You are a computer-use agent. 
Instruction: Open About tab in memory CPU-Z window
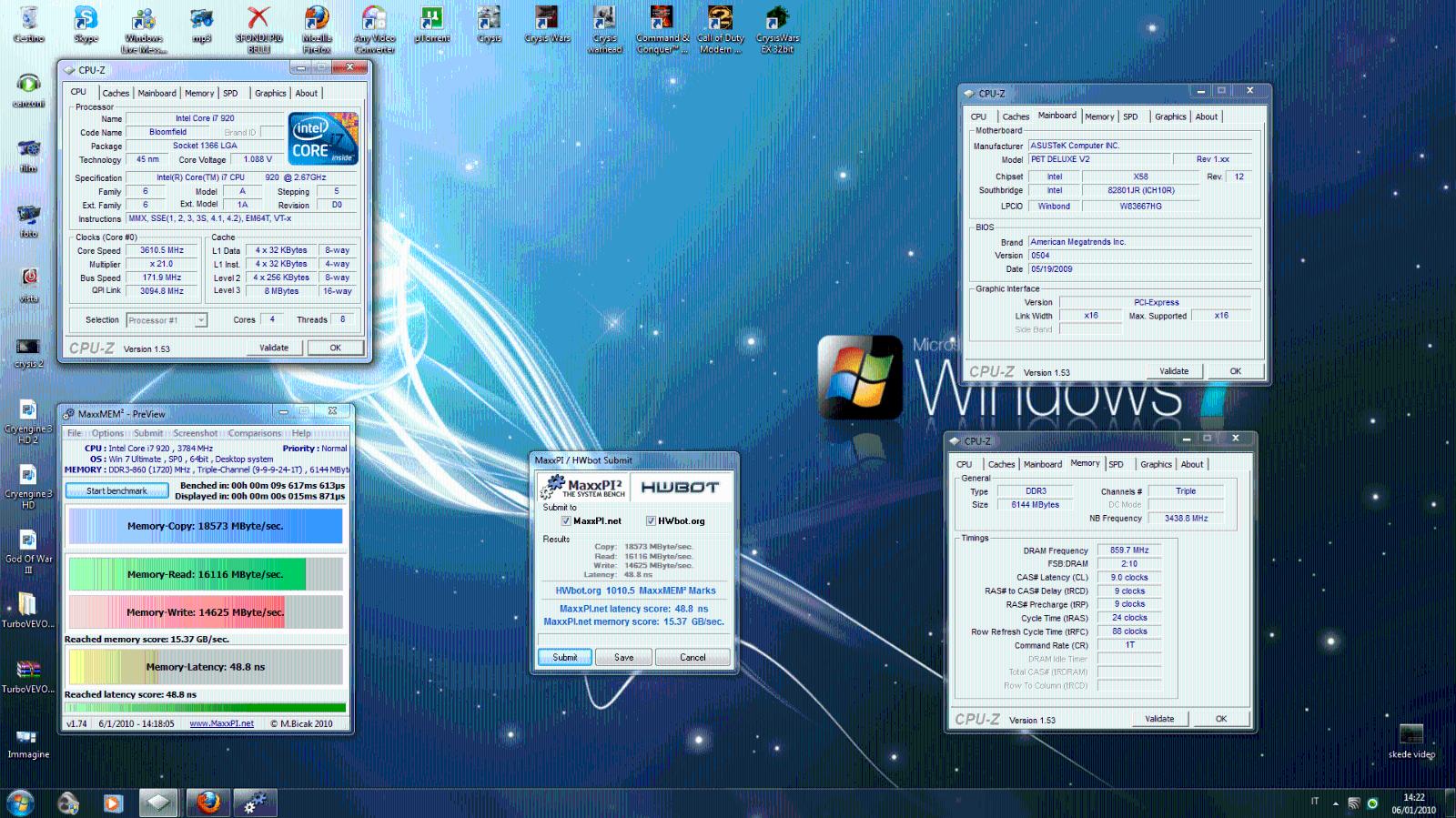click(x=1192, y=464)
